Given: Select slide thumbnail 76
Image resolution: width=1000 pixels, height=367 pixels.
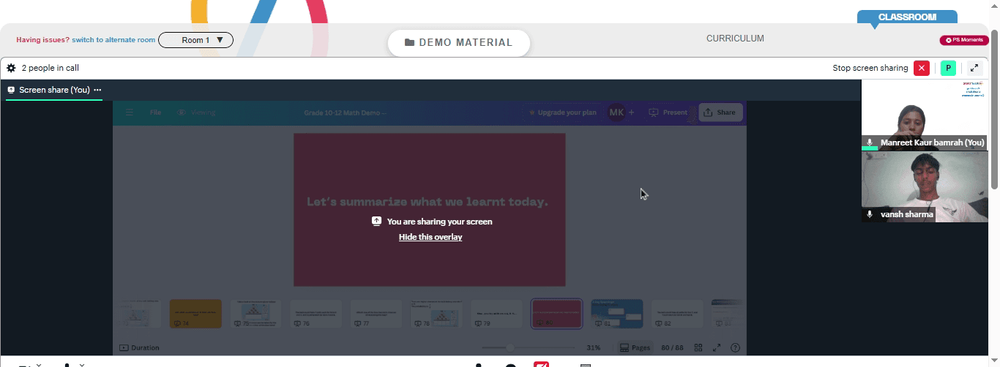Looking at the screenshot, I should click(x=316, y=313).
